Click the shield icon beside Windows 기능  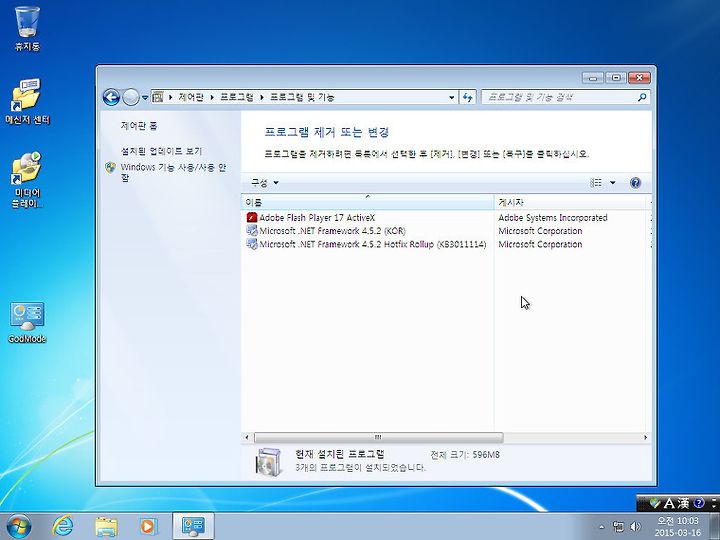coord(110,168)
